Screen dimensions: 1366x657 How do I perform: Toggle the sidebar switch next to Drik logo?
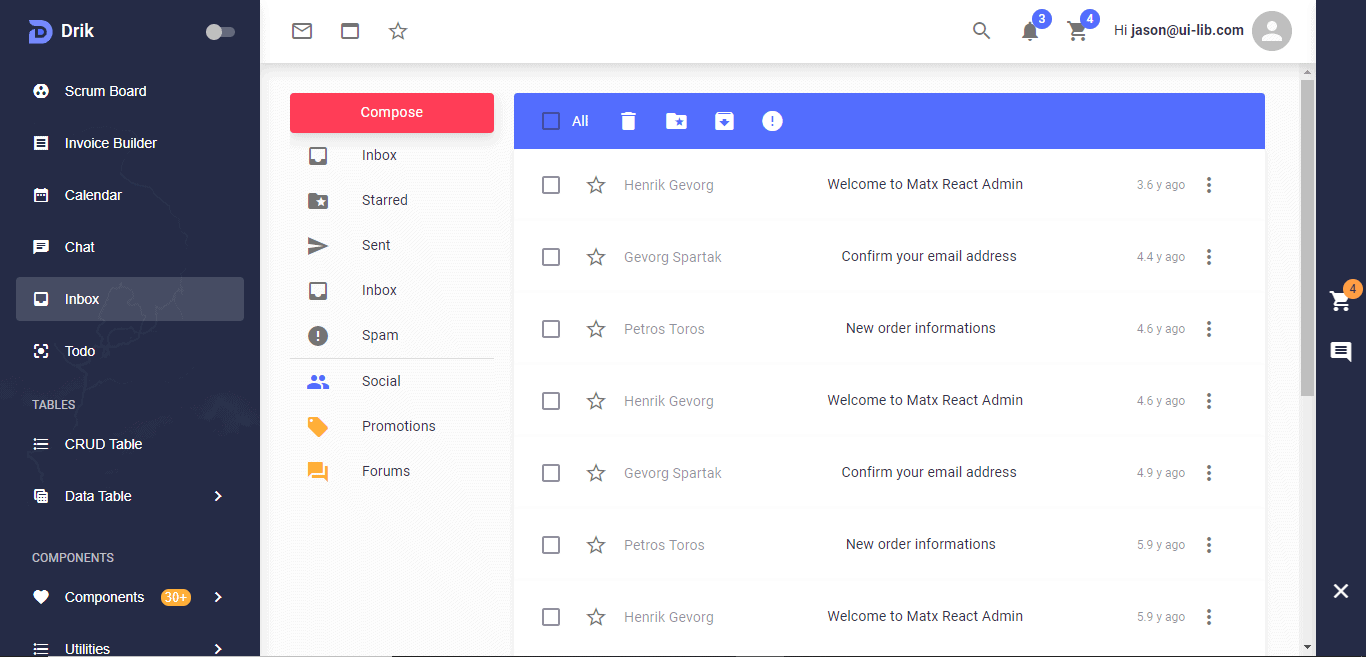click(220, 32)
